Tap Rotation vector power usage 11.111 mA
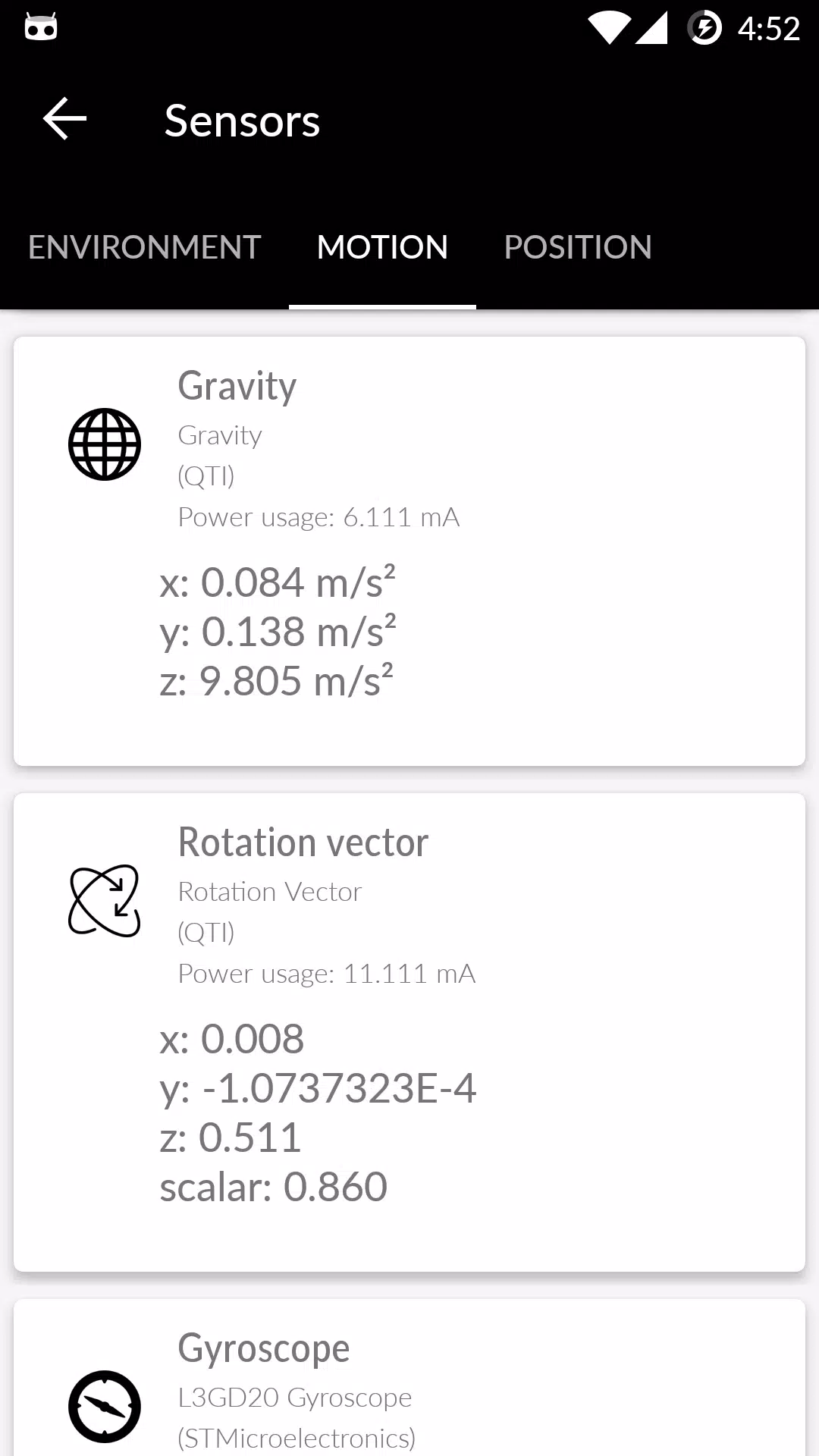This screenshot has width=819, height=1456. point(326,974)
